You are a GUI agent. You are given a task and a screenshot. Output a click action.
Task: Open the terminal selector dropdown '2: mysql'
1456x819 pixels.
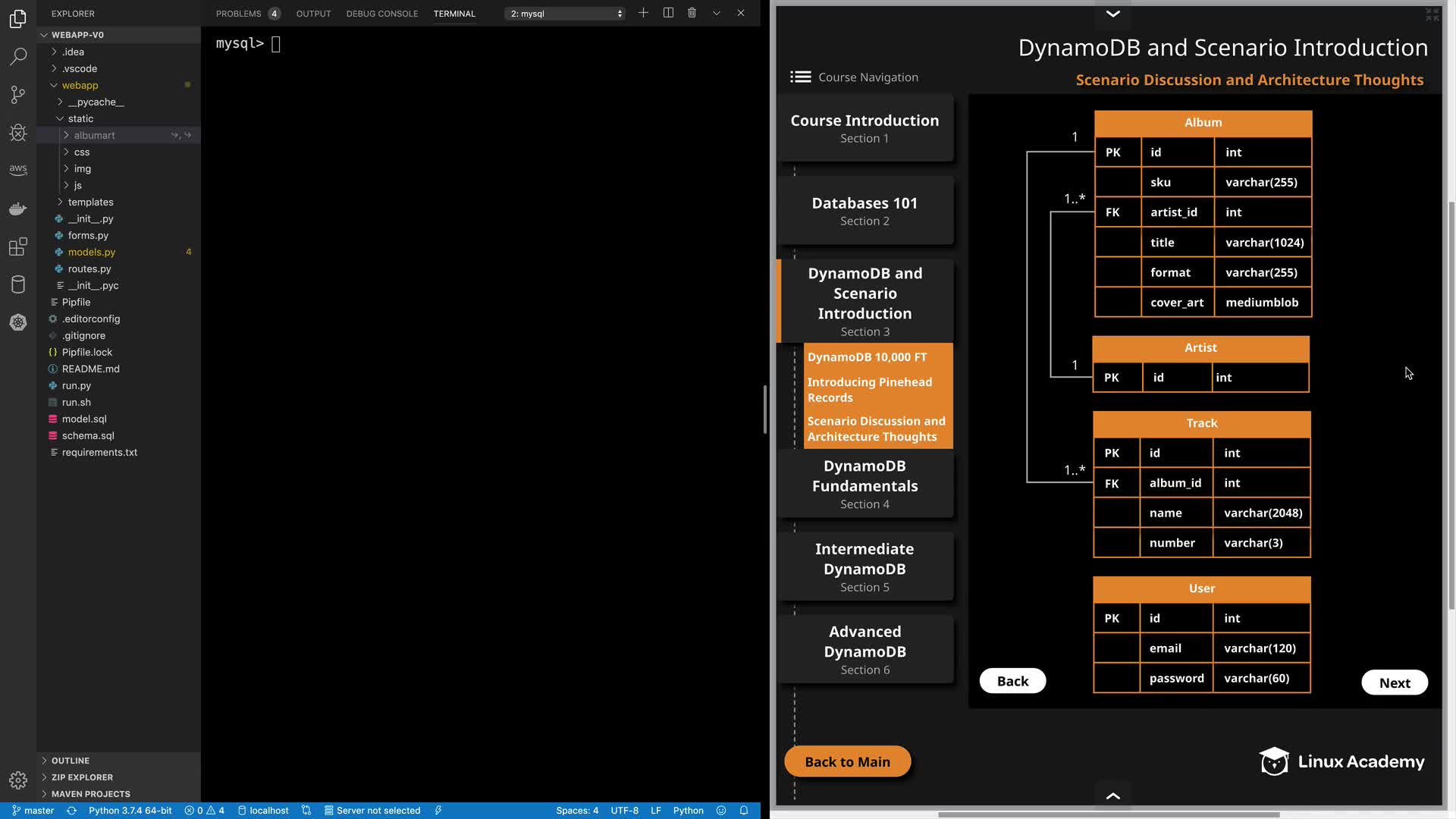tap(566, 14)
